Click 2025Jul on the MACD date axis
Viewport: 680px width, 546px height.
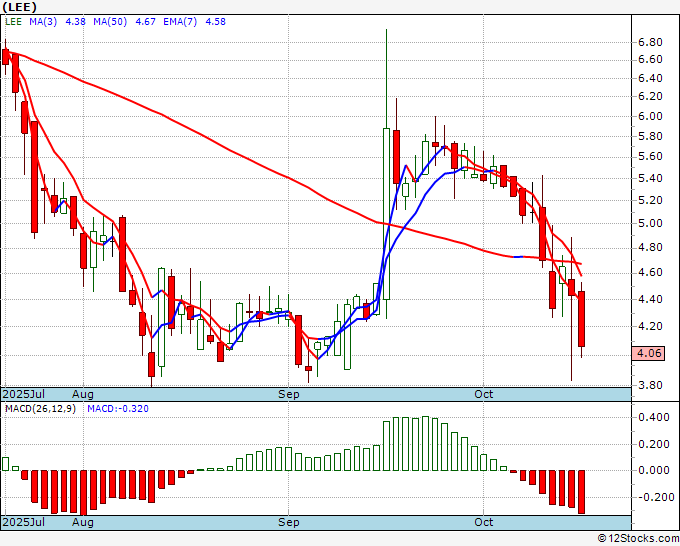(x=24, y=522)
